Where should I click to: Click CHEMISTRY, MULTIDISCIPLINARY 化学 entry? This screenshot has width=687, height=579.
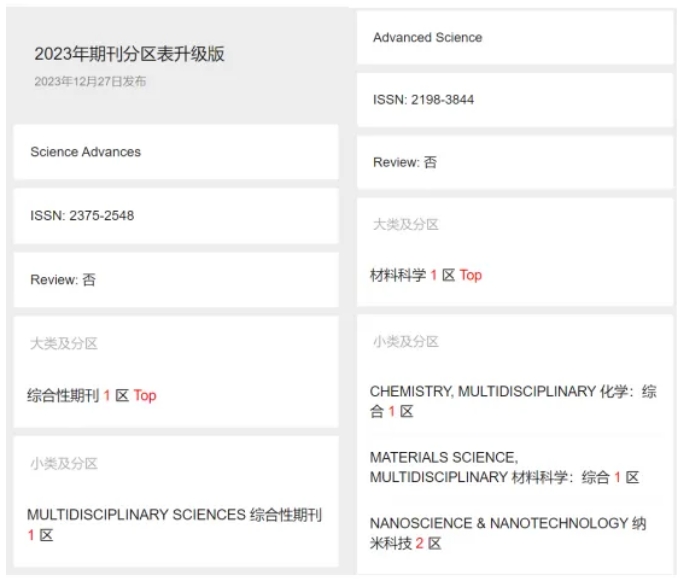pyautogui.click(x=513, y=401)
